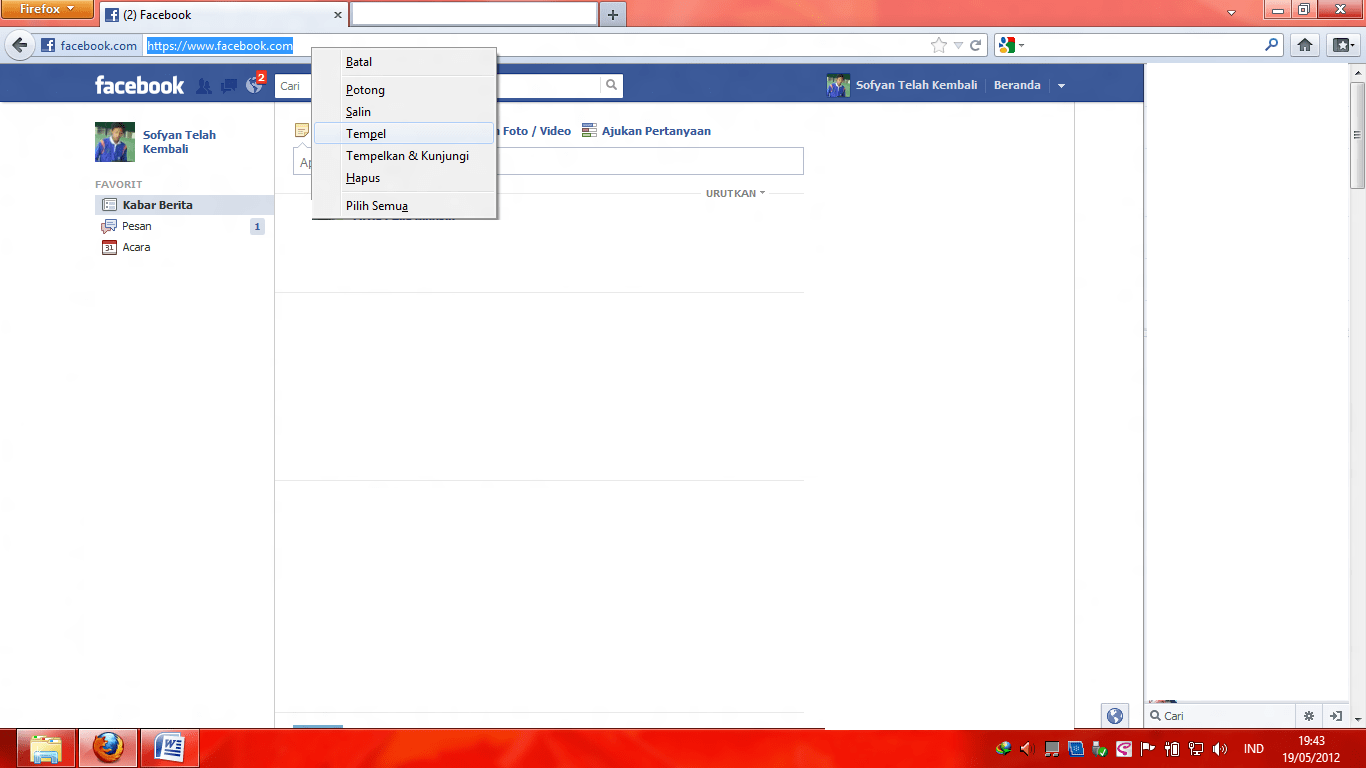
Task: Click the Acara calendar icon in sidebar
Action: tap(110, 247)
